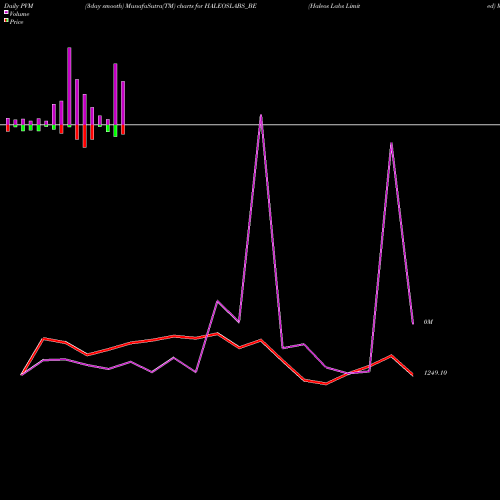500x500 pixels.
Task: Select the Price legend label
Action: [16, 22]
